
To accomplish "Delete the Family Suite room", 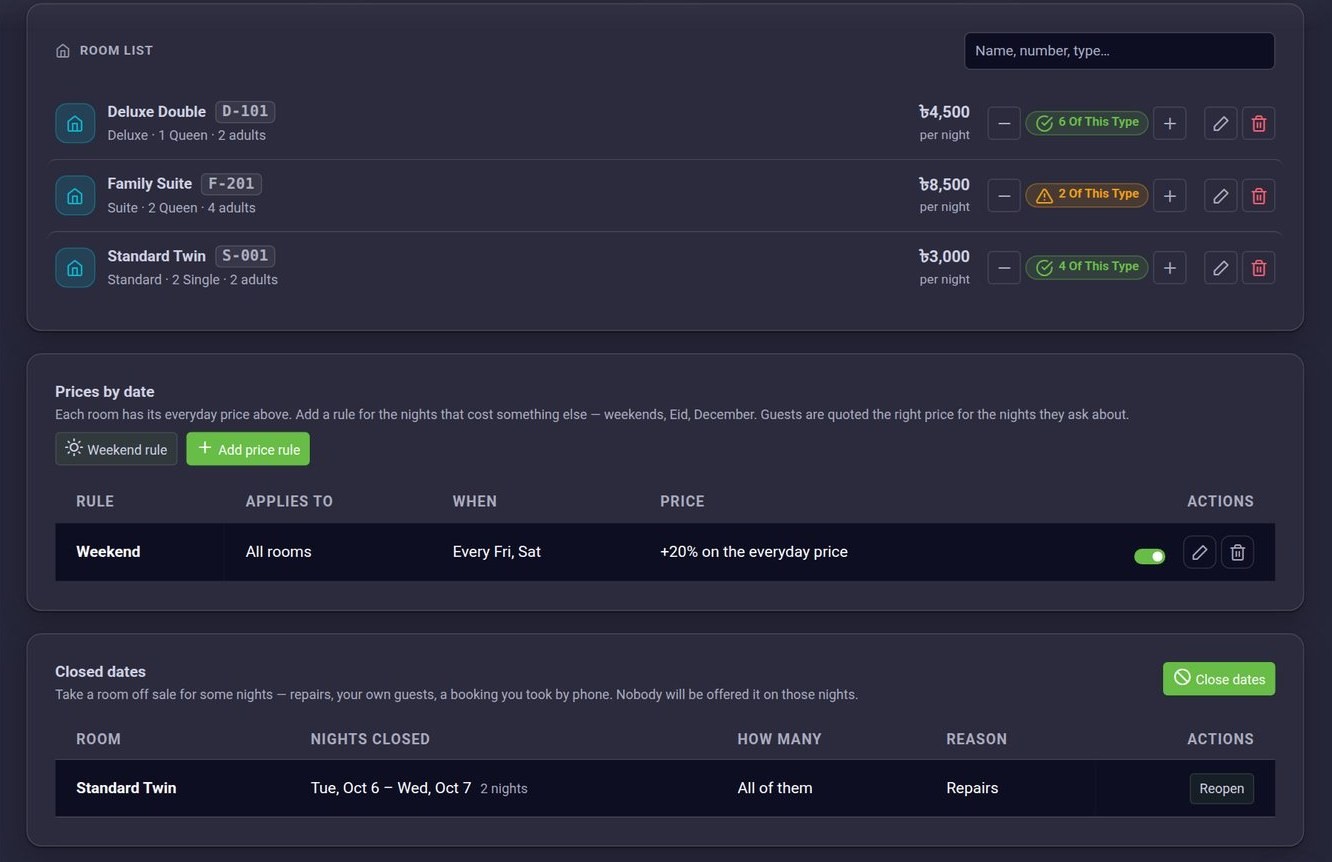I will click(1259, 195).
